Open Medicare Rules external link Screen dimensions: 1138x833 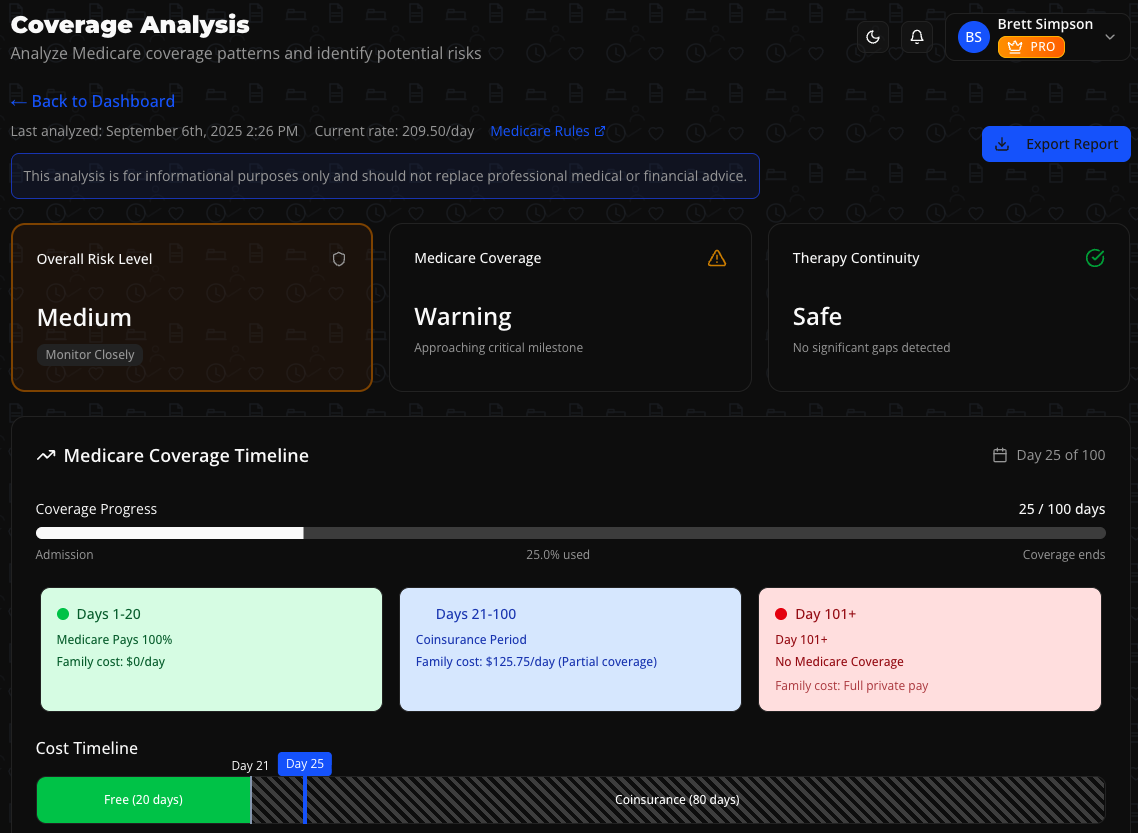547,131
